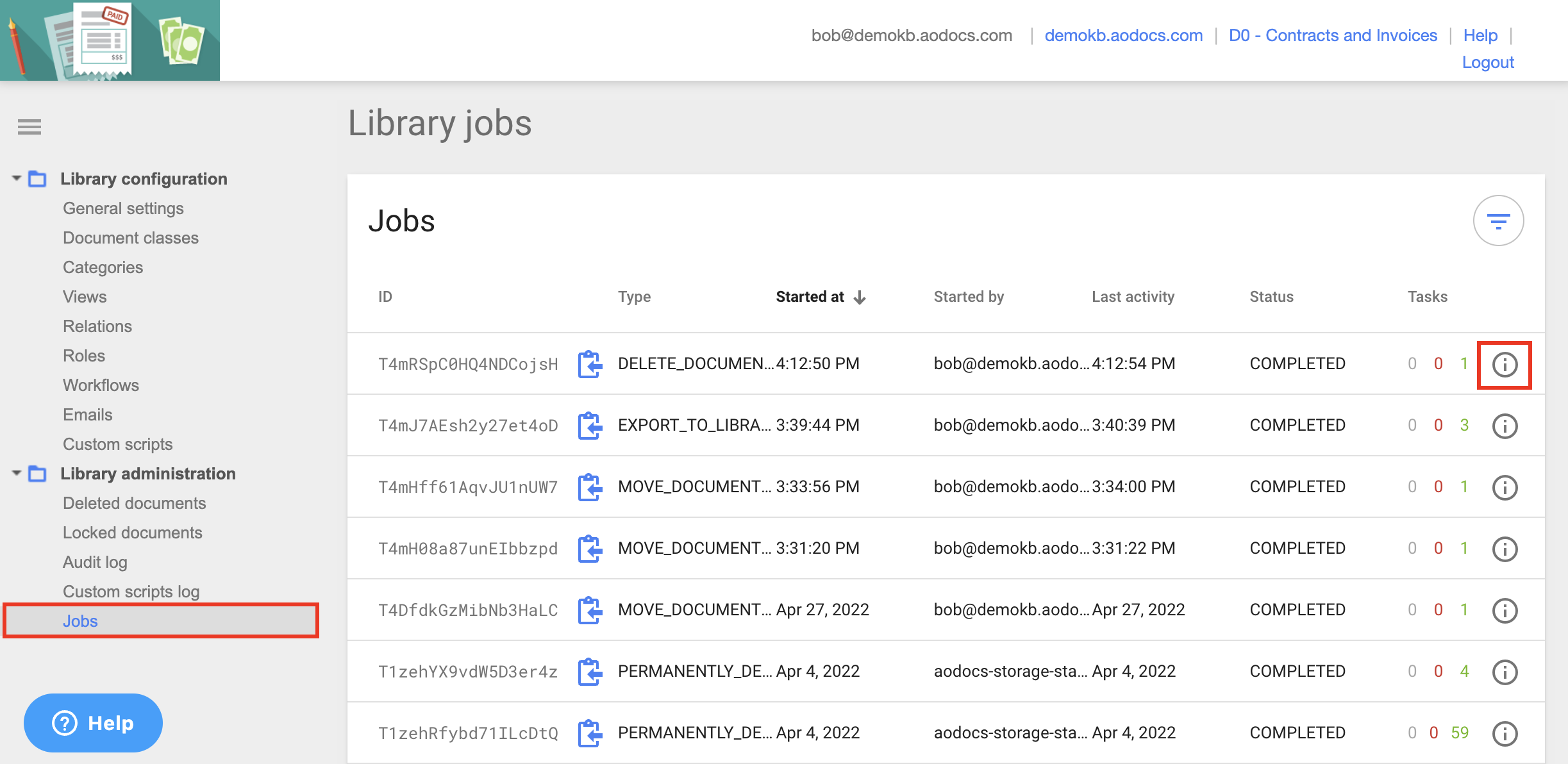Click the blue Help chat button
The image size is (1568, 764).
93,723
